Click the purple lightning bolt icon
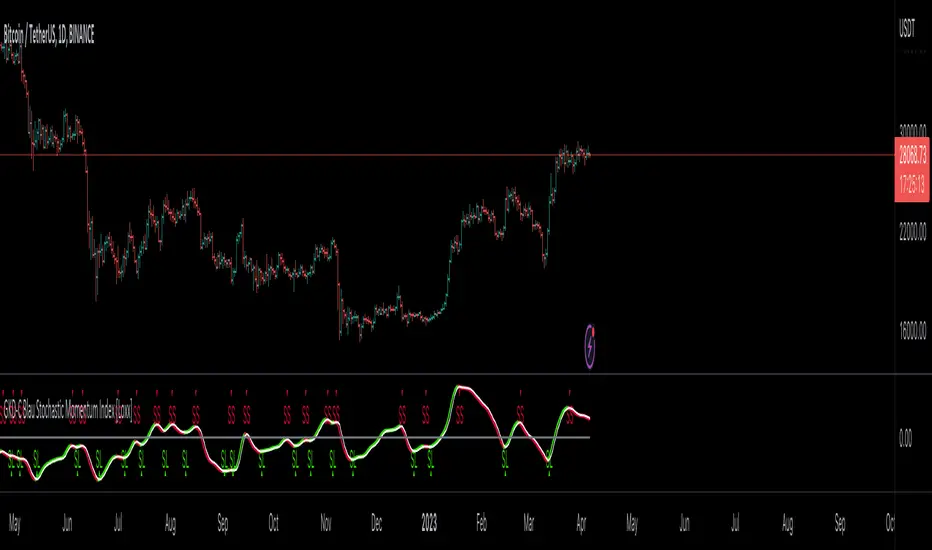The height and width of the screenshot is (550, 932). 590,346
